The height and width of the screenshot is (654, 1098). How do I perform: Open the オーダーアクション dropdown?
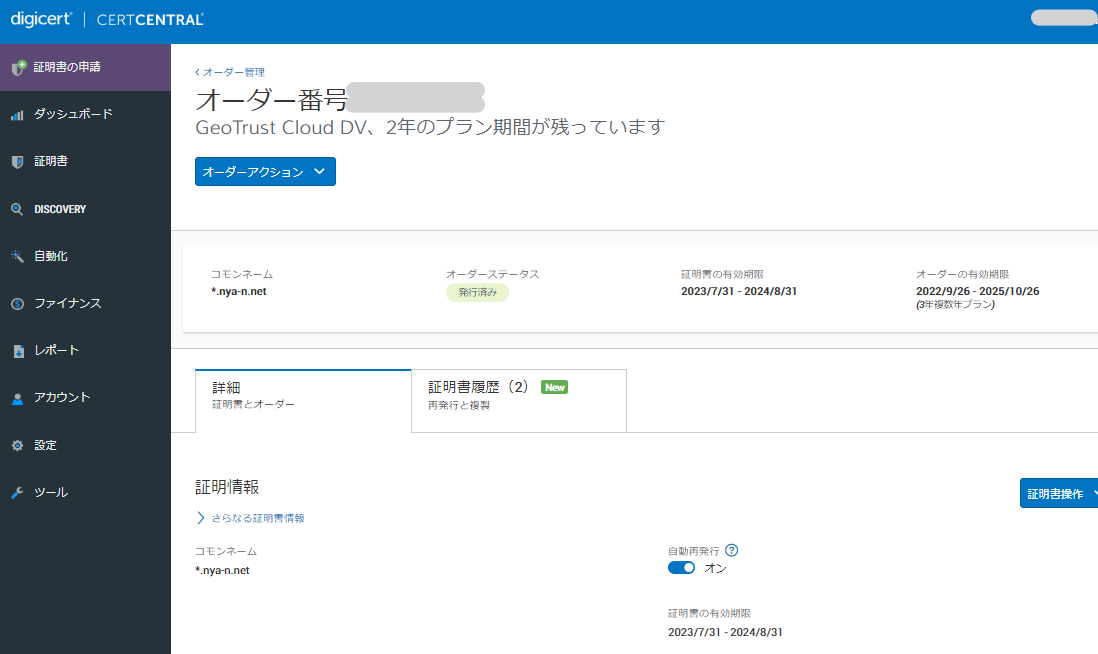click(x=265, y=172)
